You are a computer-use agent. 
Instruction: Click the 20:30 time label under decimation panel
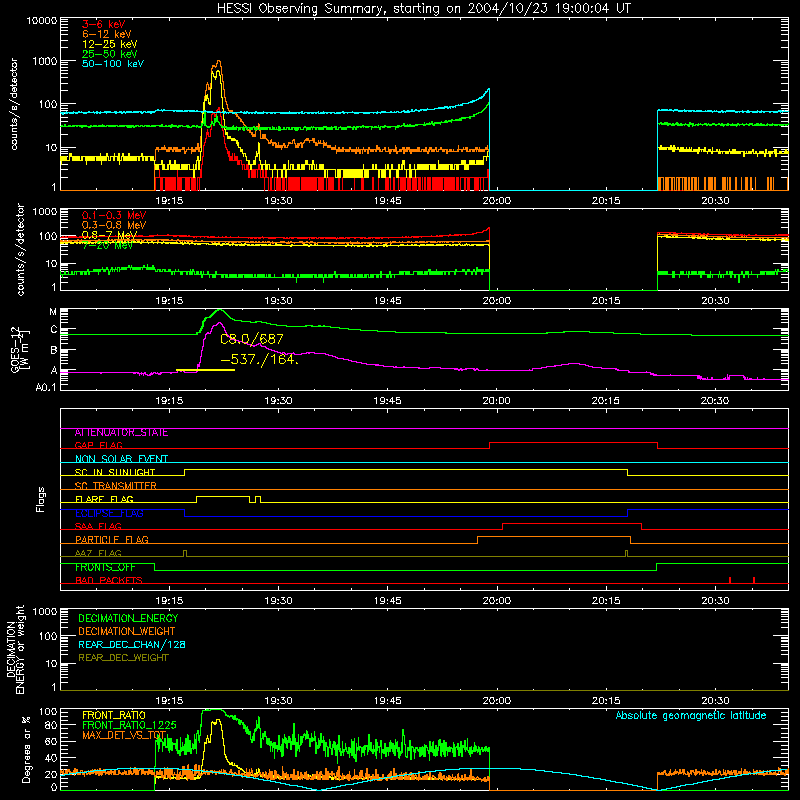coord(715,701)
